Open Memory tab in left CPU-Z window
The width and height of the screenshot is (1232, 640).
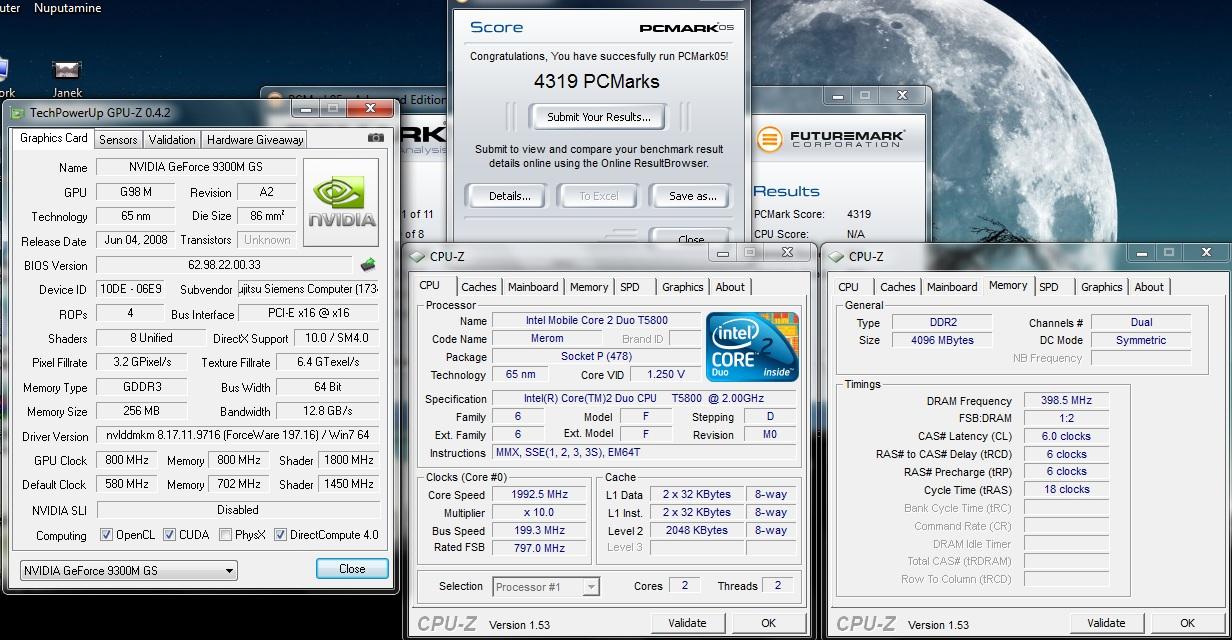[589, 287]
